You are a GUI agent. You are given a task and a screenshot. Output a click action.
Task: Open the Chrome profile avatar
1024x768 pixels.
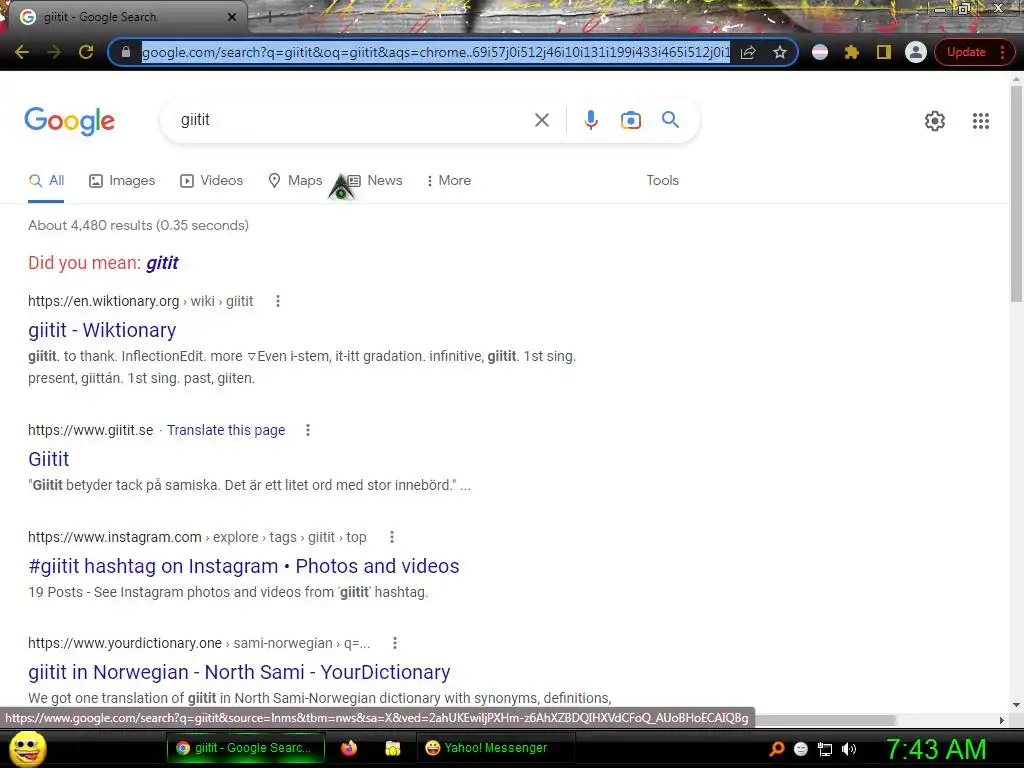[916, 52]
